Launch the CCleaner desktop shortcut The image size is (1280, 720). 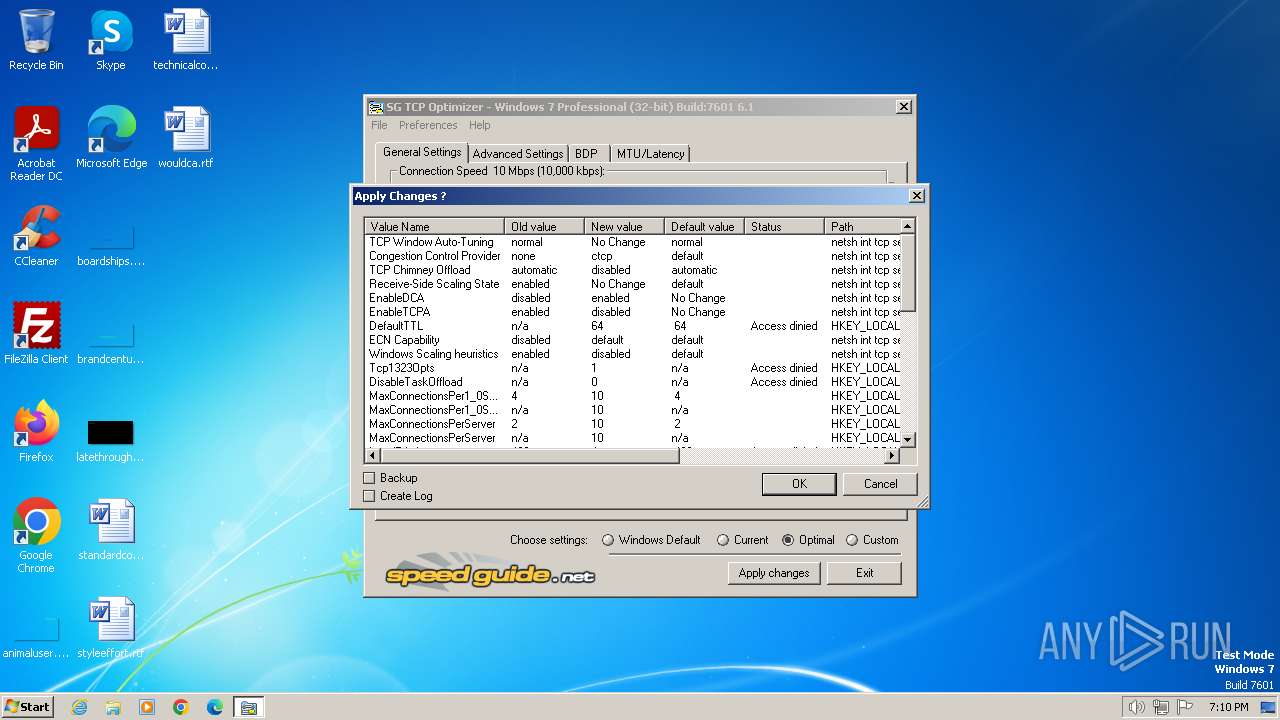coord(36,236)
